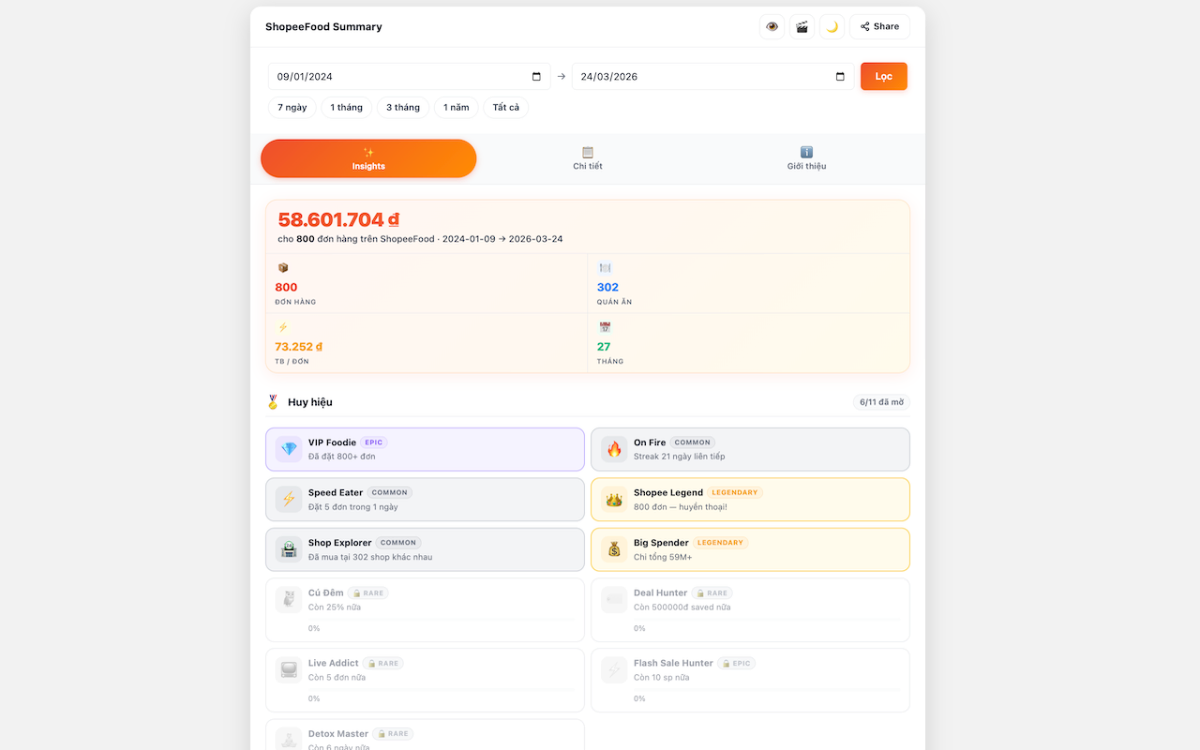Screen dimensions: 1200x750
Task: Select the 1 tháng quick range
Action: 347,108
